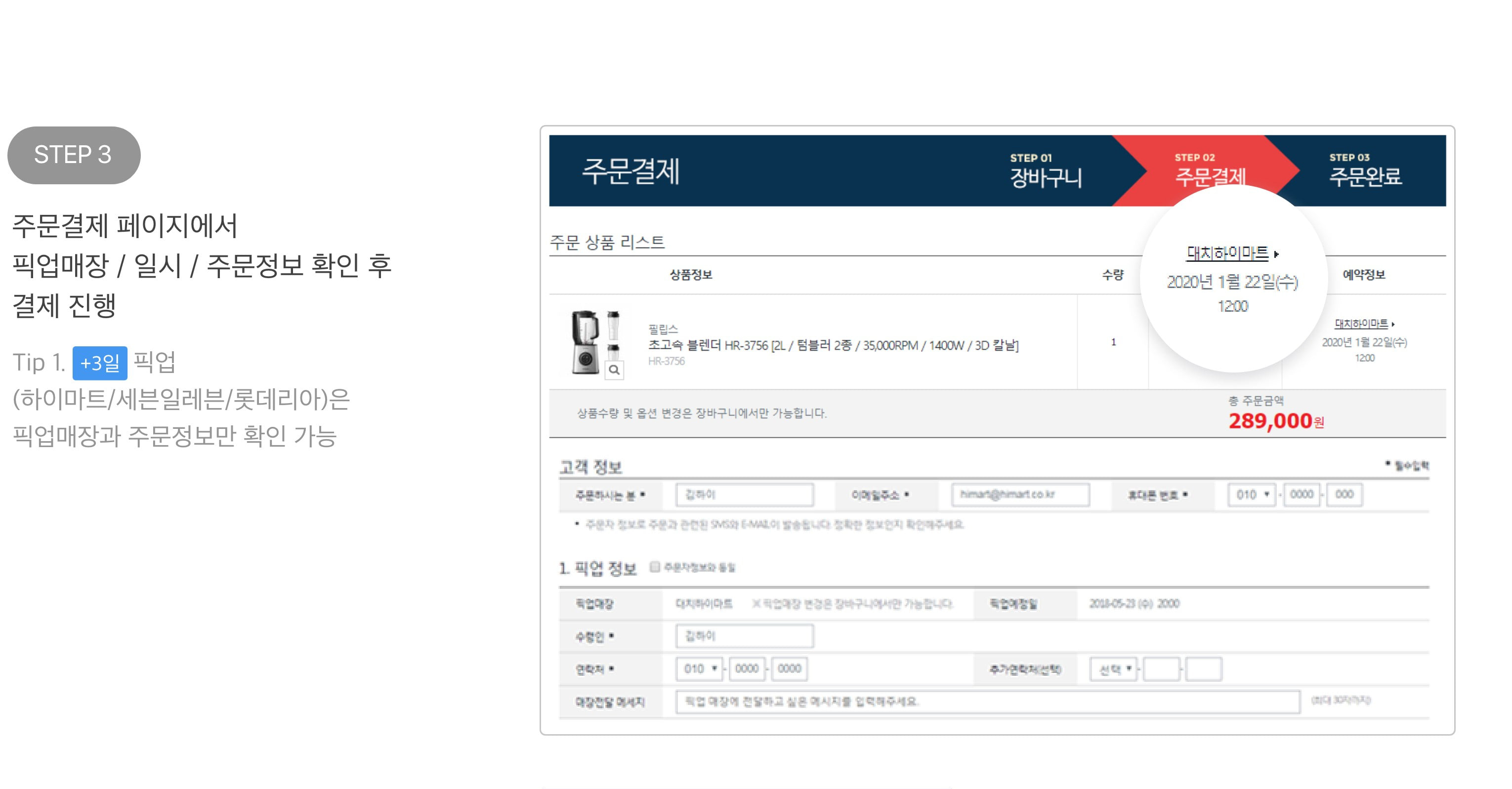
Task: Select STEP 03 주문완료 step
Action: [1365, 170]
